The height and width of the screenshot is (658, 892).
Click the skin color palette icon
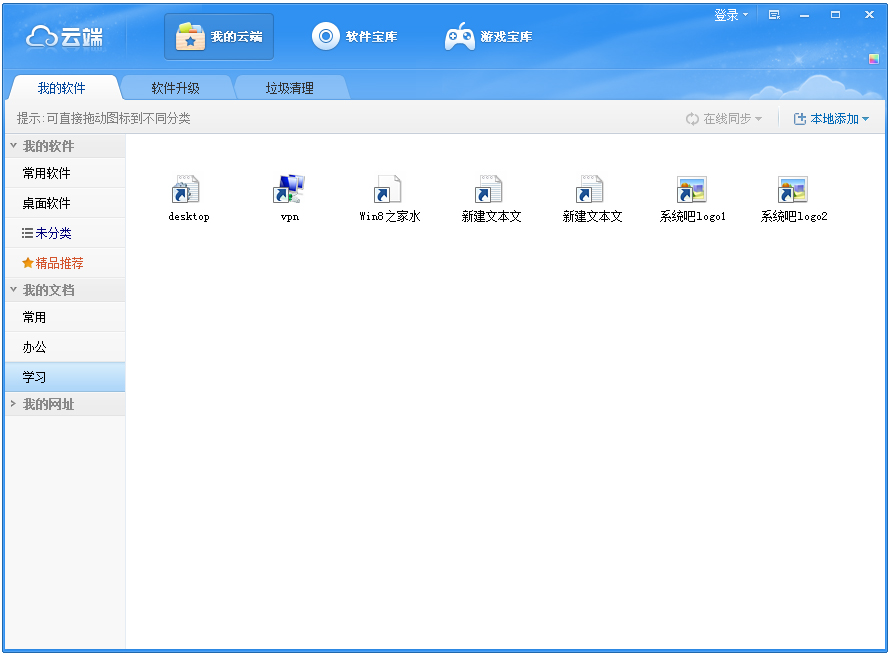[874, 59]
